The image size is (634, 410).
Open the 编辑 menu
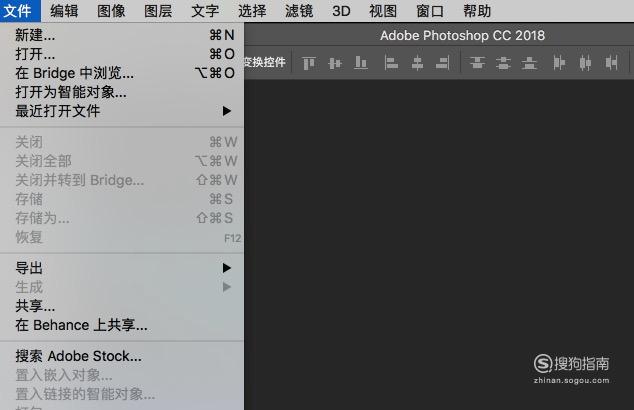[64, 11]
